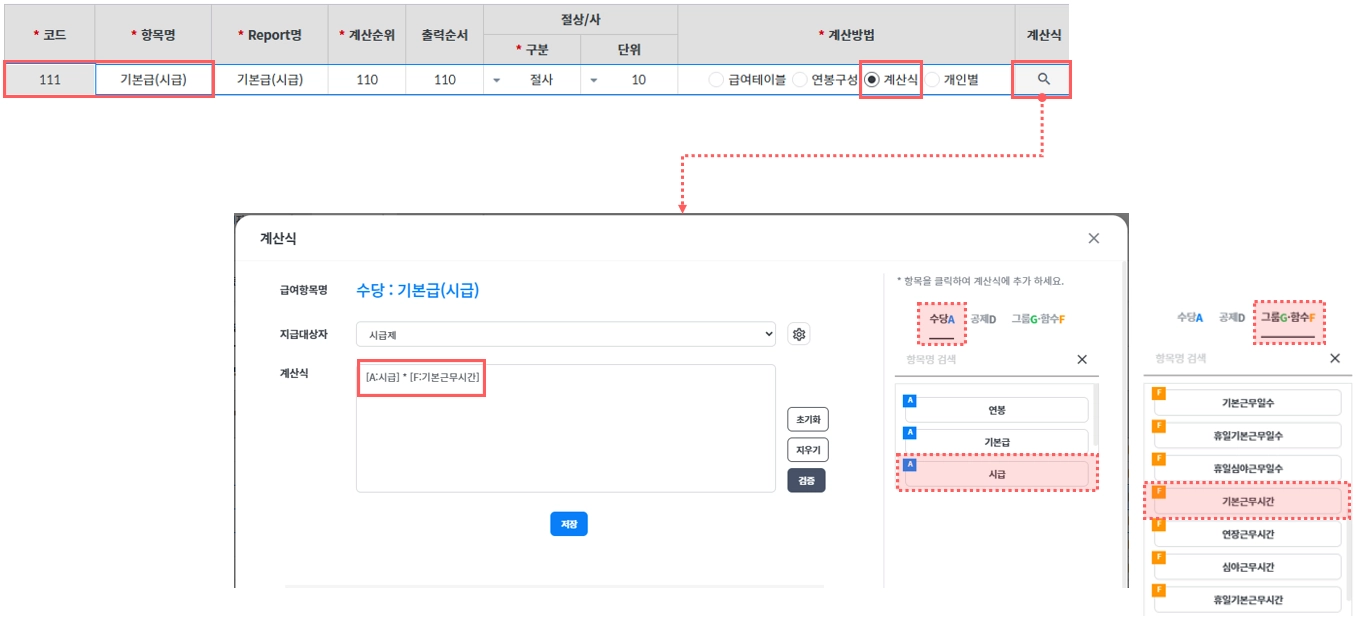Add 휴일심야근무일수 function item
The width and height of the screenshot is (1360, 620).
(1247, 468)
